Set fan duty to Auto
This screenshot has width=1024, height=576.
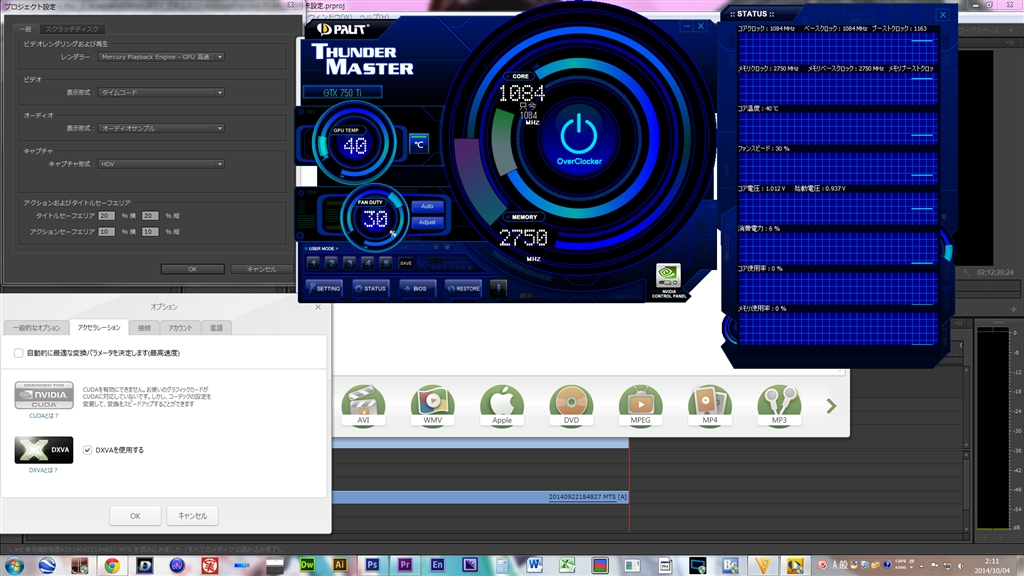click(x=427, y=206)
